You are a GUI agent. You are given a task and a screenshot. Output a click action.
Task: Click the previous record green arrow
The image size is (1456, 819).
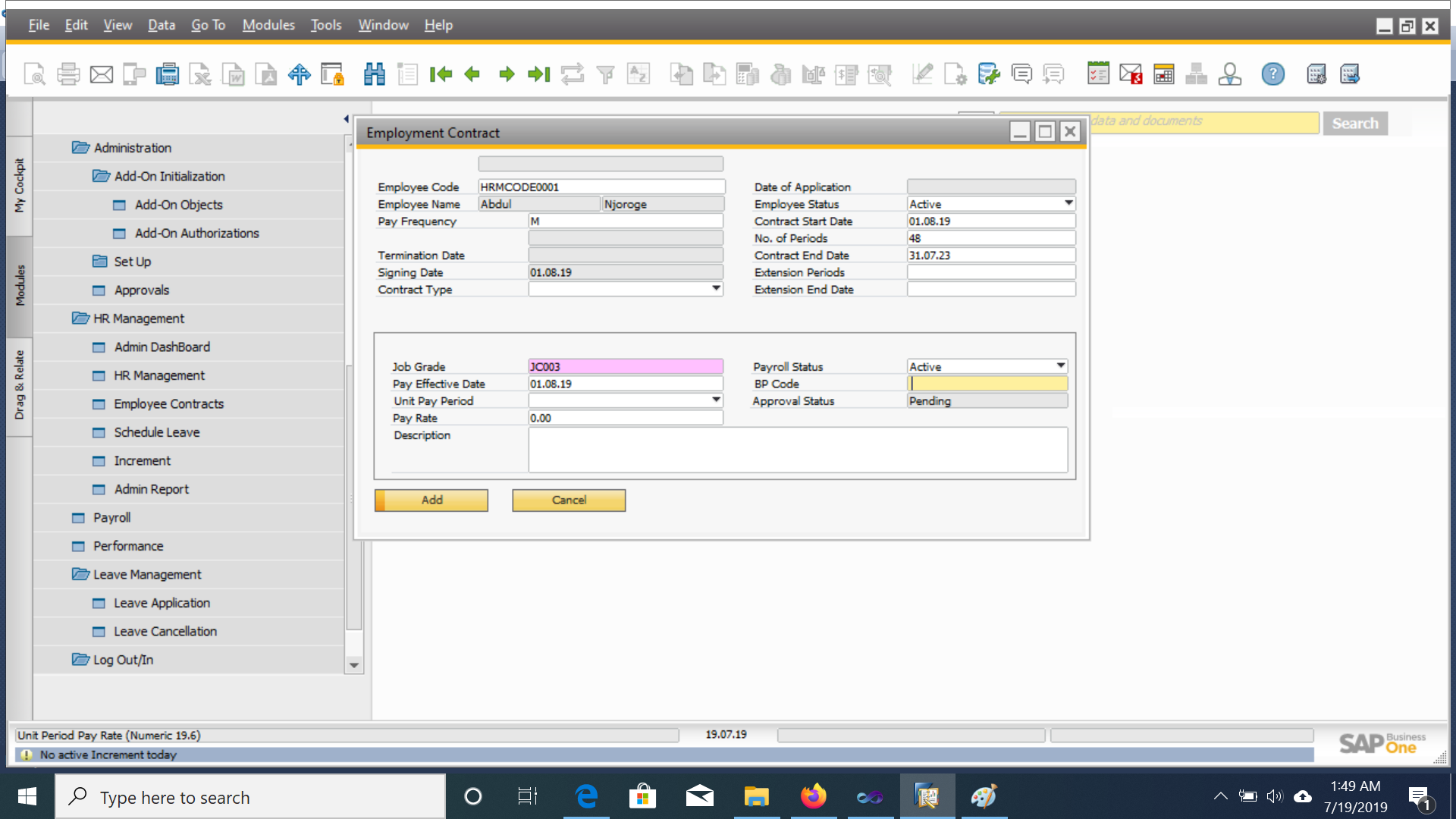click(472, 74)
